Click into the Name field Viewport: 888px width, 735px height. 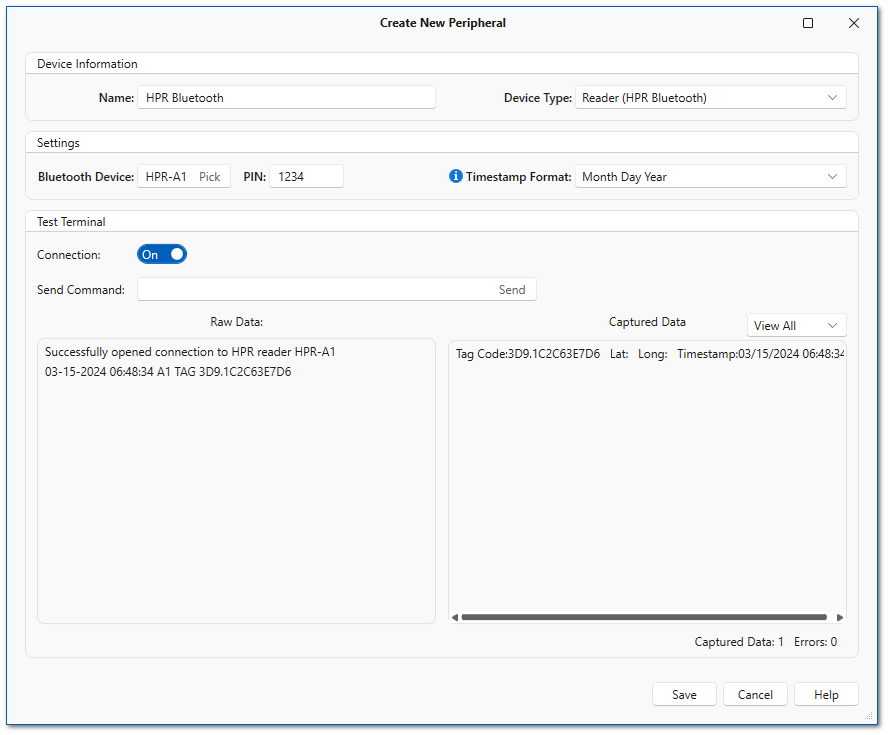coord(287,97)
